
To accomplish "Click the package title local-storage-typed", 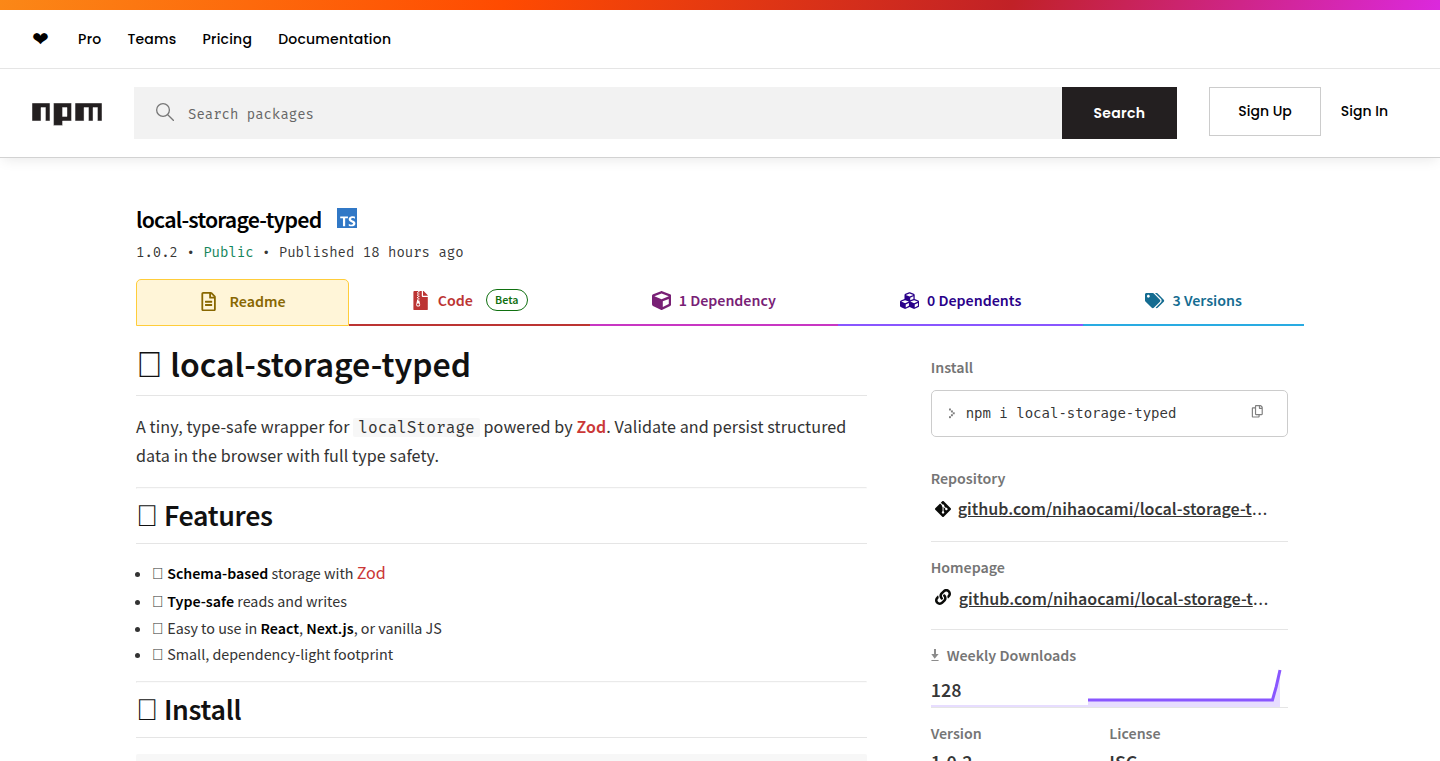I will (229, 220).
